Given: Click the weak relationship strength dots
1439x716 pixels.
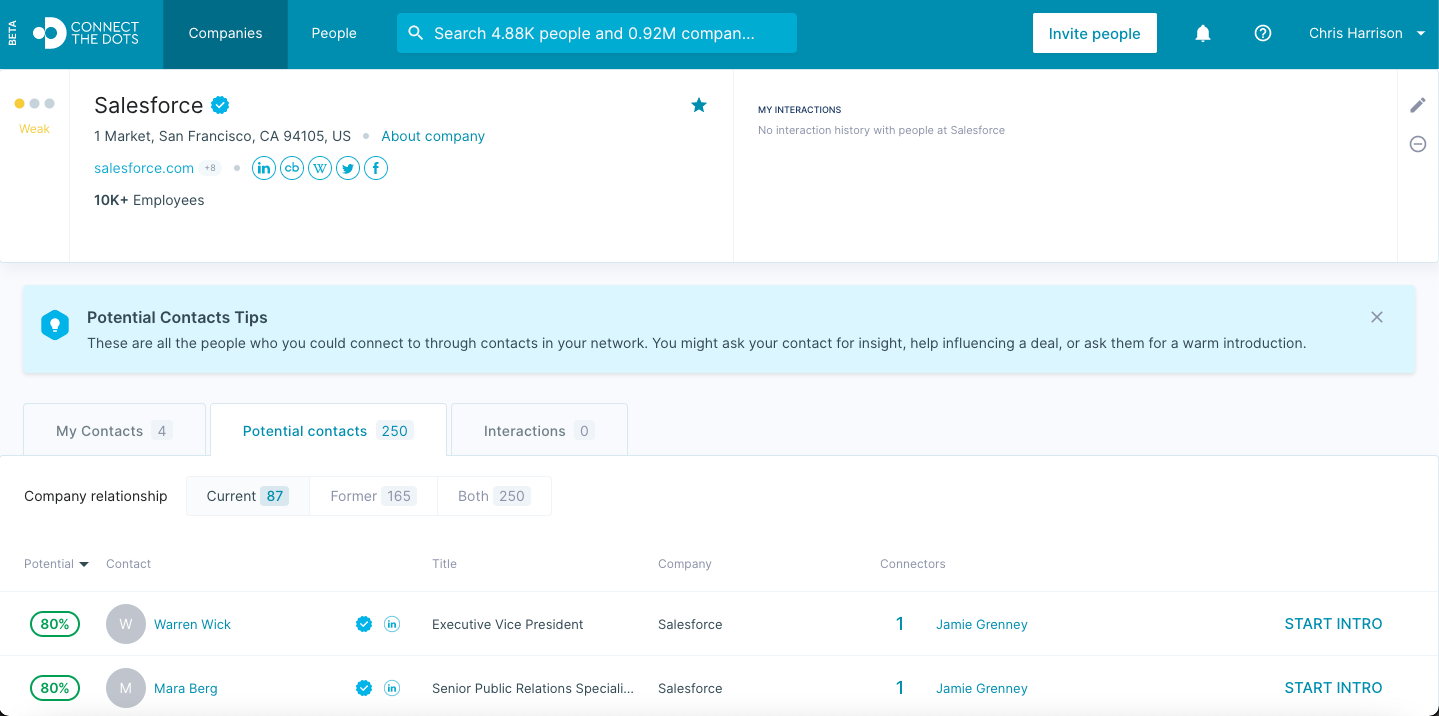Looking at the screenshot, I should point(34,103).
